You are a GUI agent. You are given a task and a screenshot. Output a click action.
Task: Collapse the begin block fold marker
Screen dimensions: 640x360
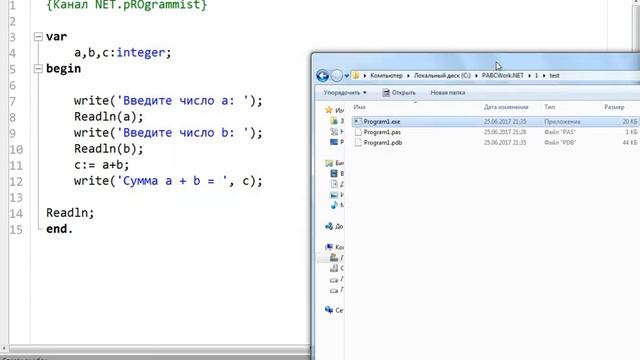(x=38, y=69)
